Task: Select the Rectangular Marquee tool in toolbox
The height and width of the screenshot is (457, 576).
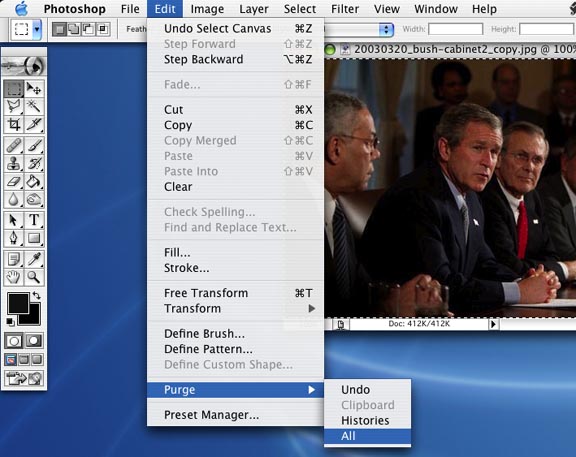Action: 14,89
